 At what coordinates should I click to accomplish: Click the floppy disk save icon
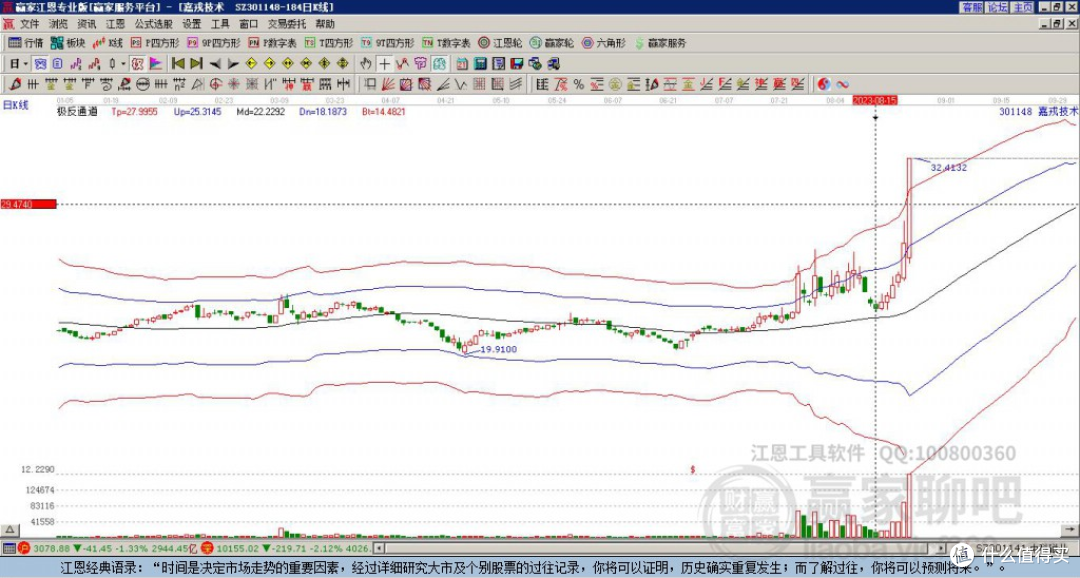[x=517, y=64]
